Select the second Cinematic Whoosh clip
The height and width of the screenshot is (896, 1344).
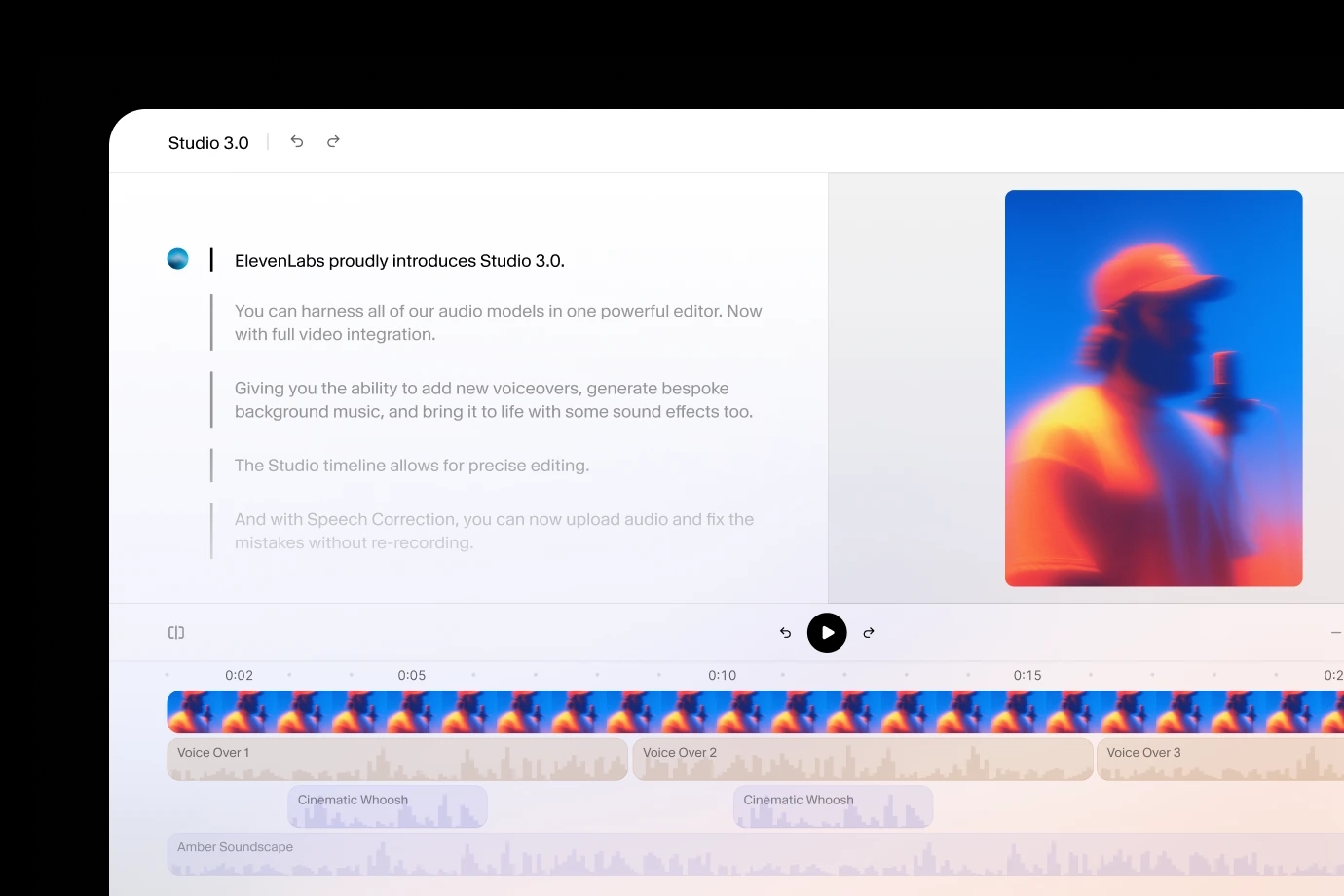(x=833, y=807)
